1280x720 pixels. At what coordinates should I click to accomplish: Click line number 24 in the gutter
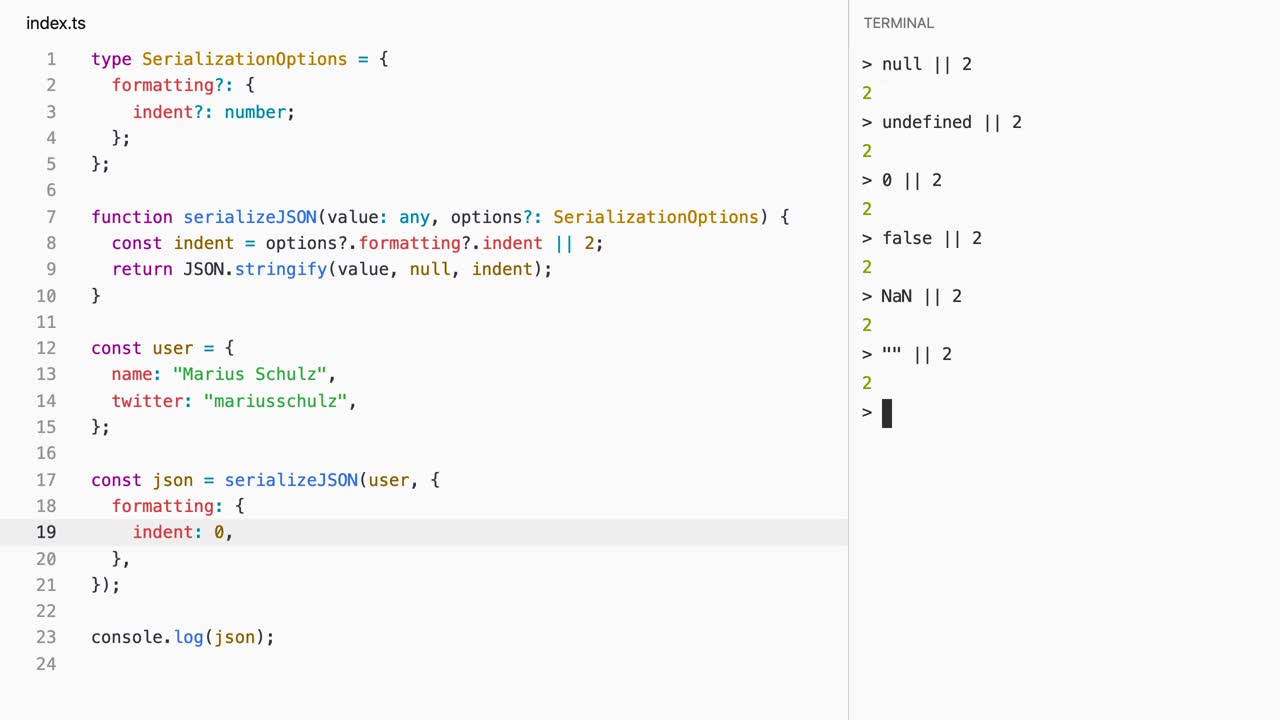(46, 664)
